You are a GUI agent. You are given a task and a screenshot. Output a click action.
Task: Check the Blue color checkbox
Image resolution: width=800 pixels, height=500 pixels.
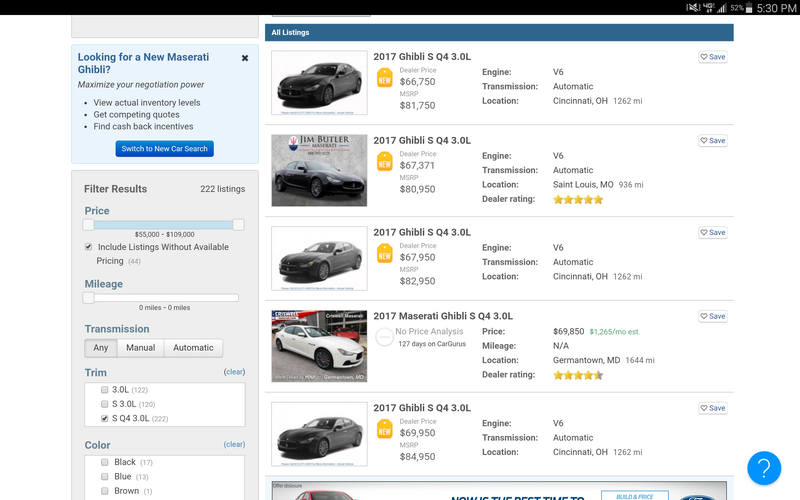(105, 477)
